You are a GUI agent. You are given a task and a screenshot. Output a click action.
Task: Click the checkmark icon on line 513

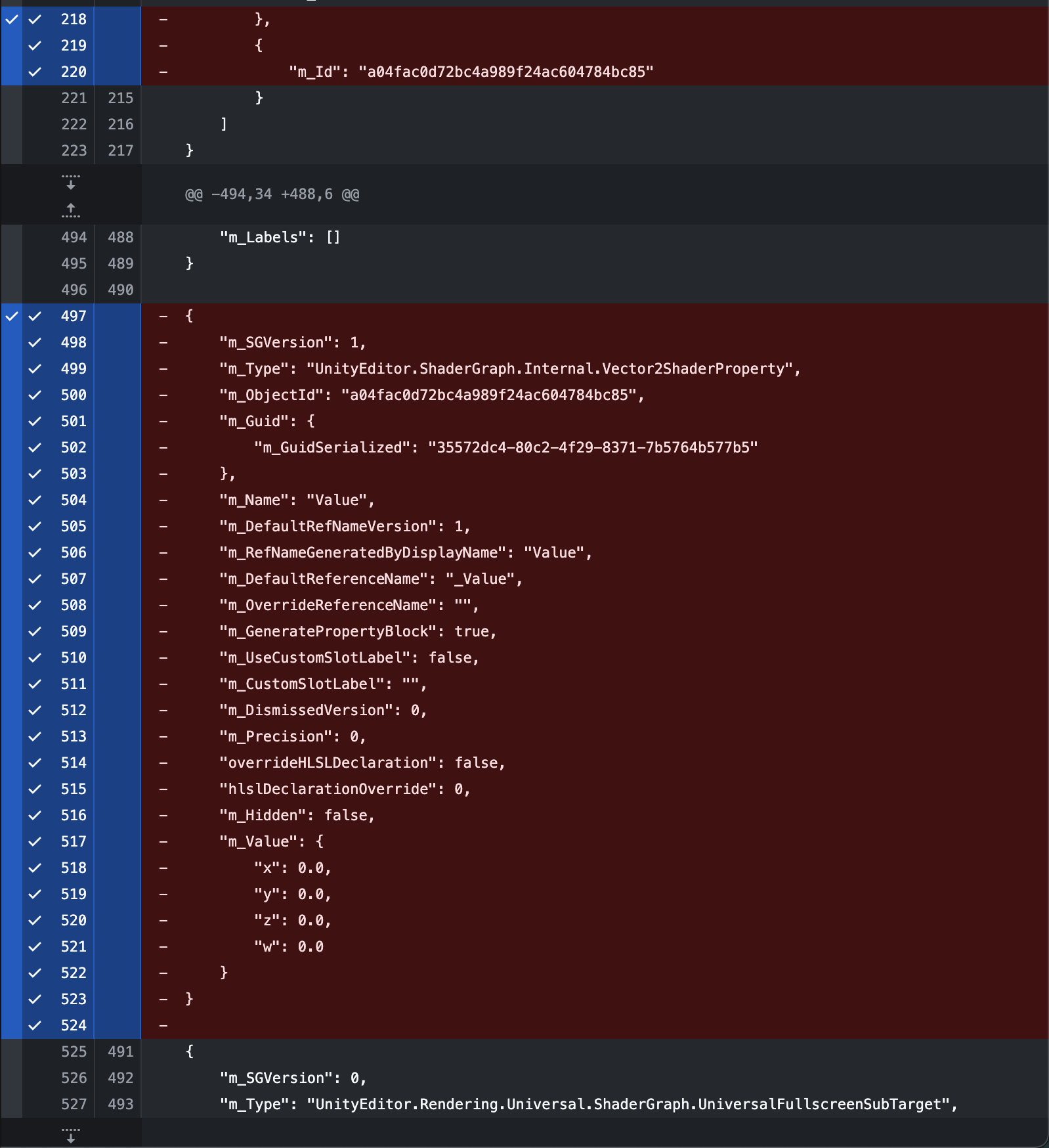coord(35,736)
